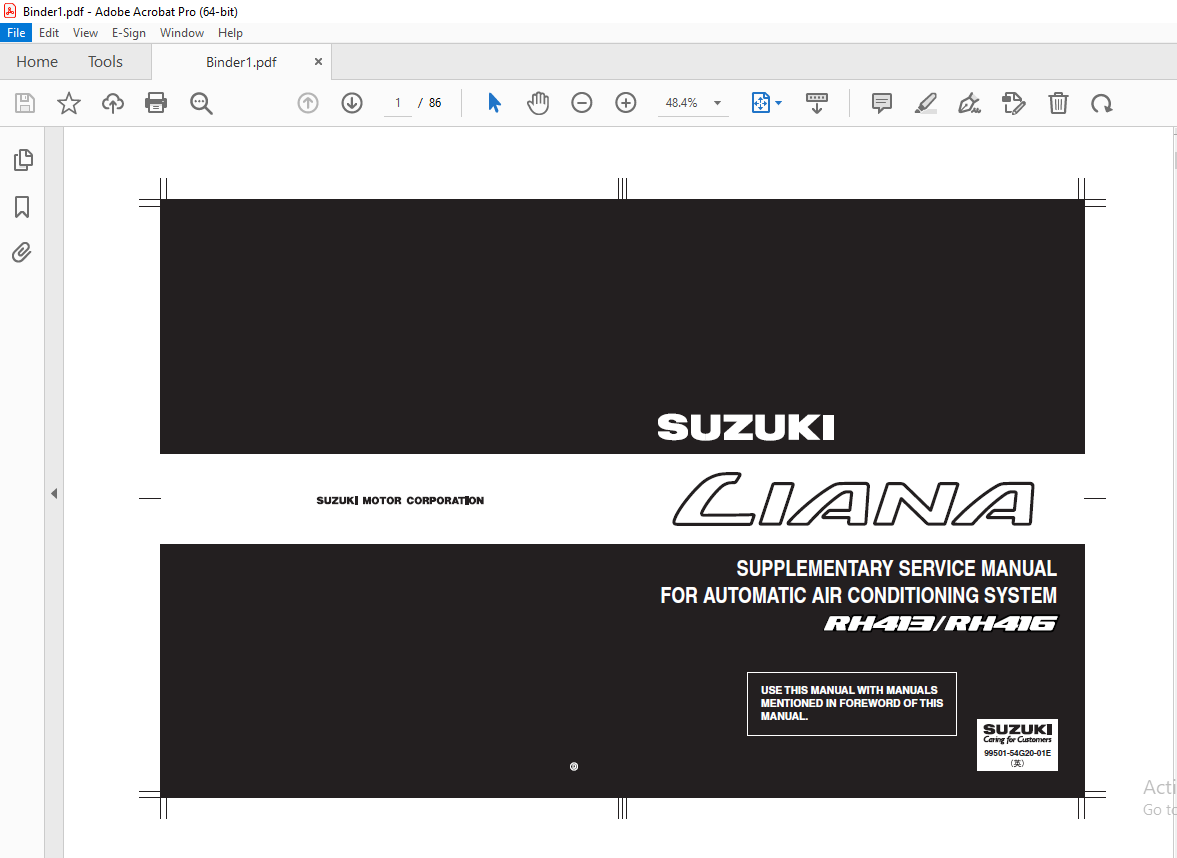Open the Page Thumbnails panel
The height and width of the screenshot is (858, 1177).
pyautogui.click(x=23, y=160)
